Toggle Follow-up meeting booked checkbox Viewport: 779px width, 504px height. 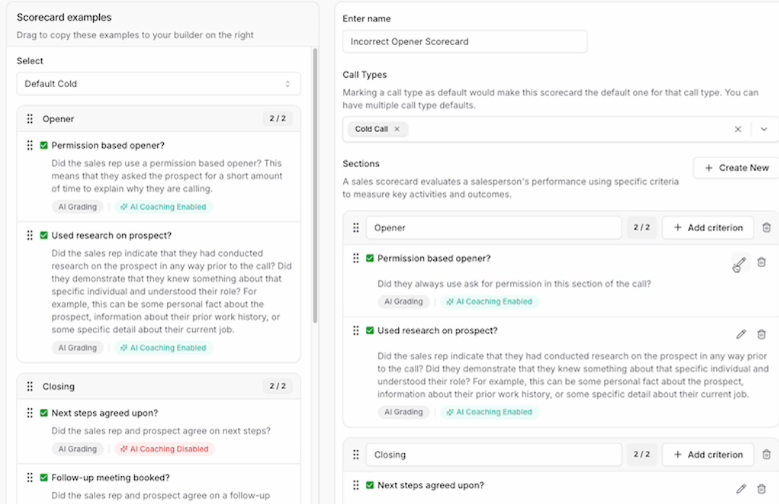44,478
